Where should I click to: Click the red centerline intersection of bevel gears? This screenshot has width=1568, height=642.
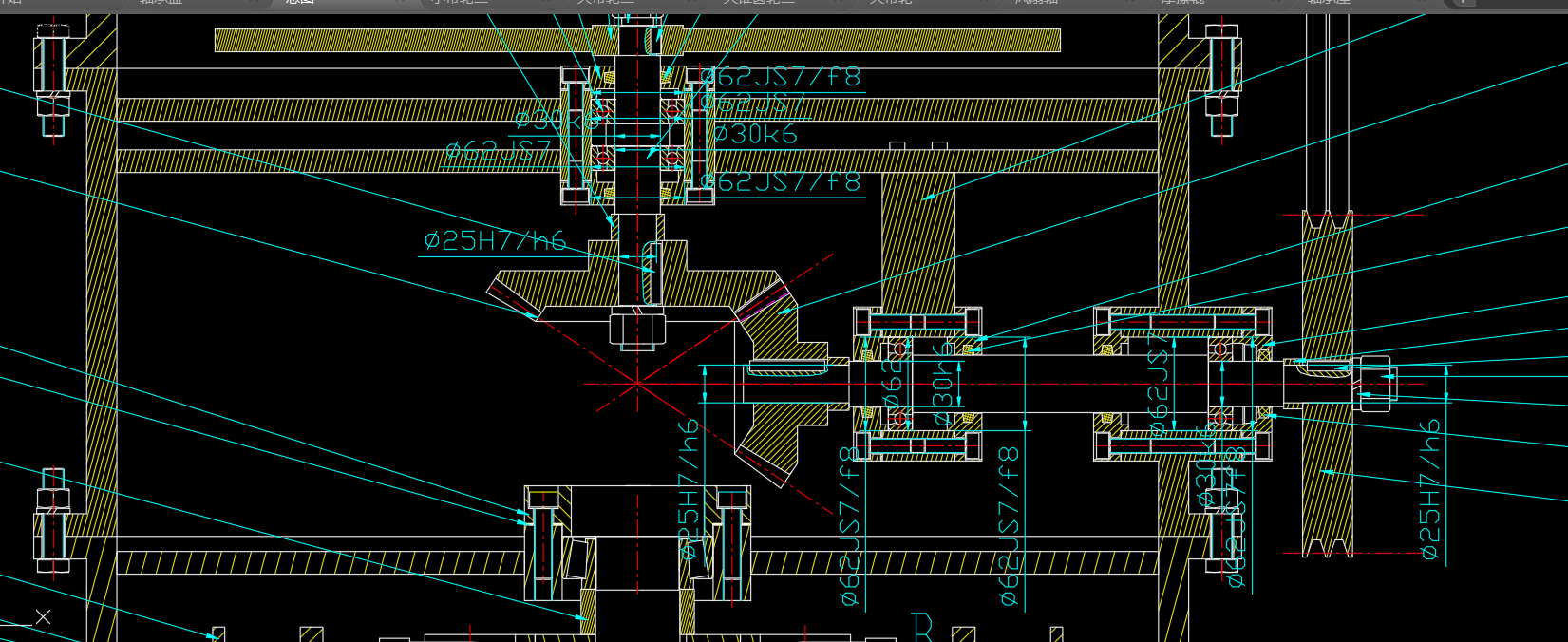tap(637, 384)
